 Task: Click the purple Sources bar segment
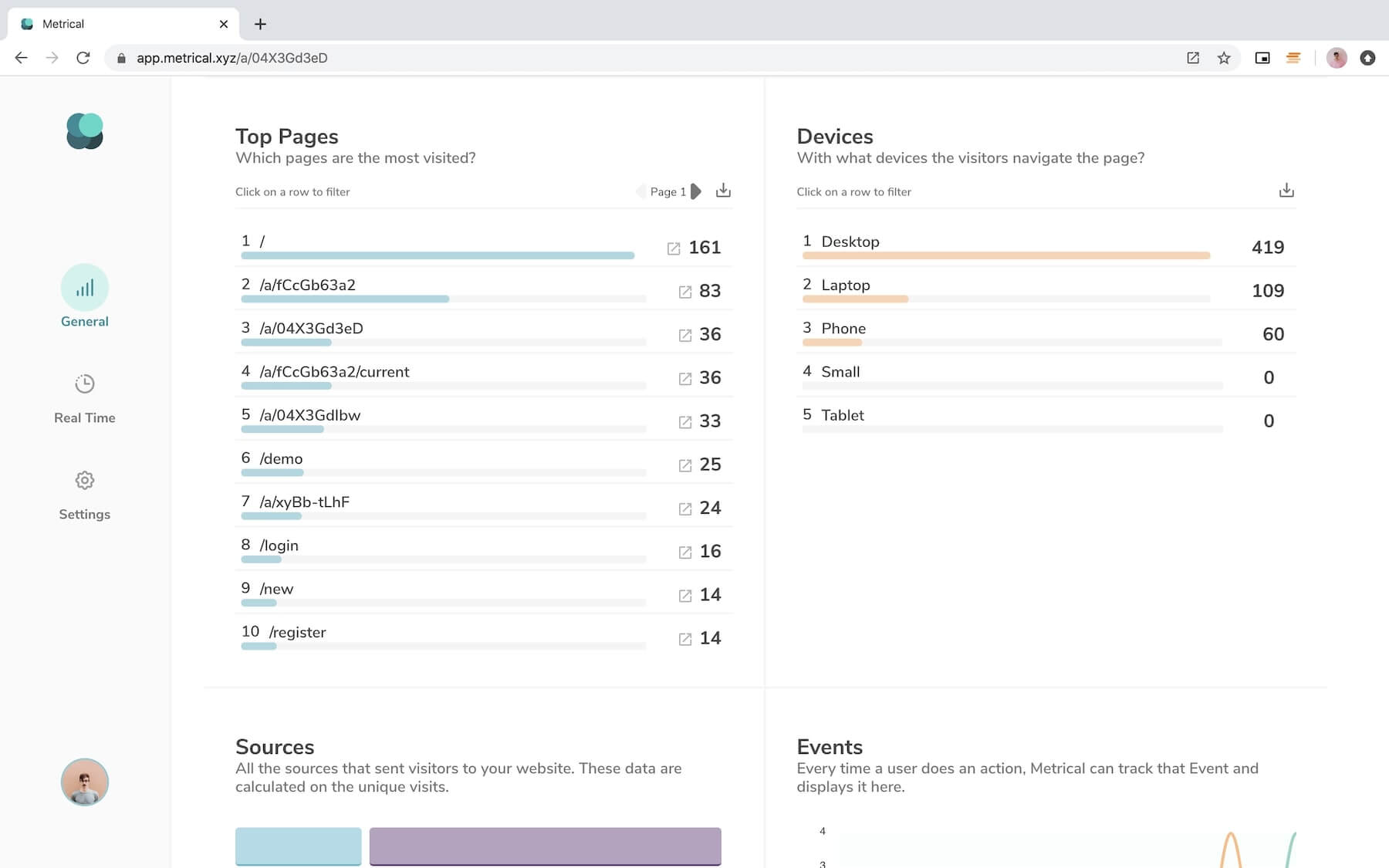point(545,846)
